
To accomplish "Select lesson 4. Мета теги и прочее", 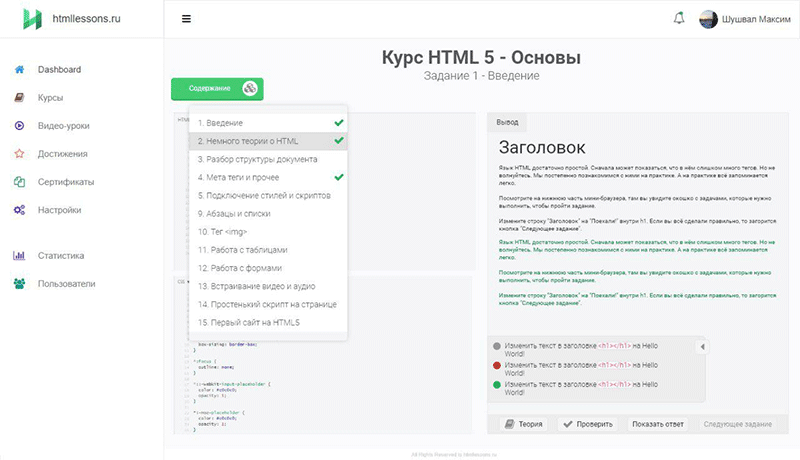I will (268, 177).
